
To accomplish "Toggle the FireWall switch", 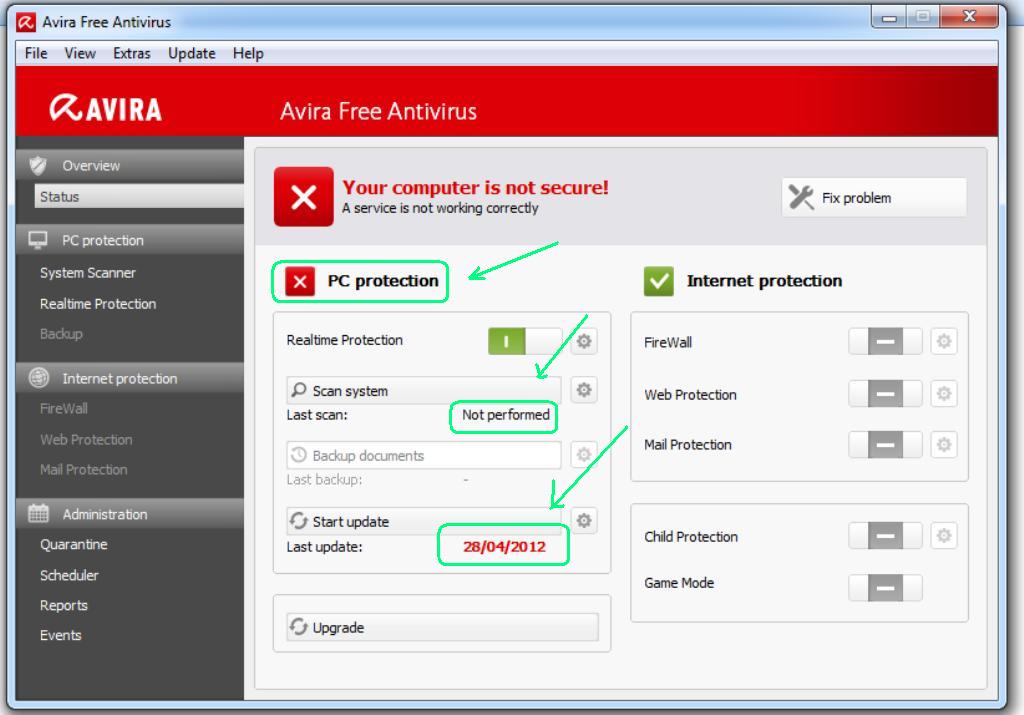I will (885, 341).
